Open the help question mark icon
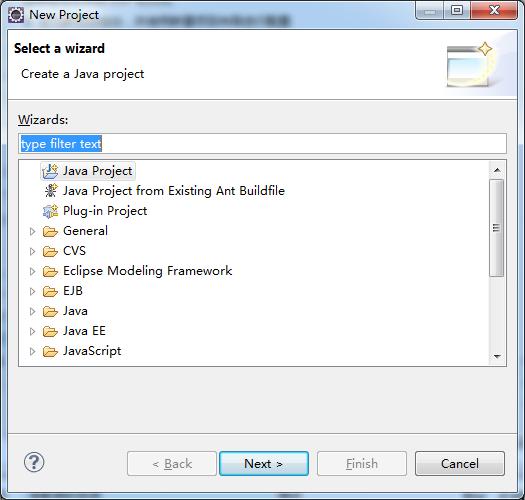 click(34, 462)
